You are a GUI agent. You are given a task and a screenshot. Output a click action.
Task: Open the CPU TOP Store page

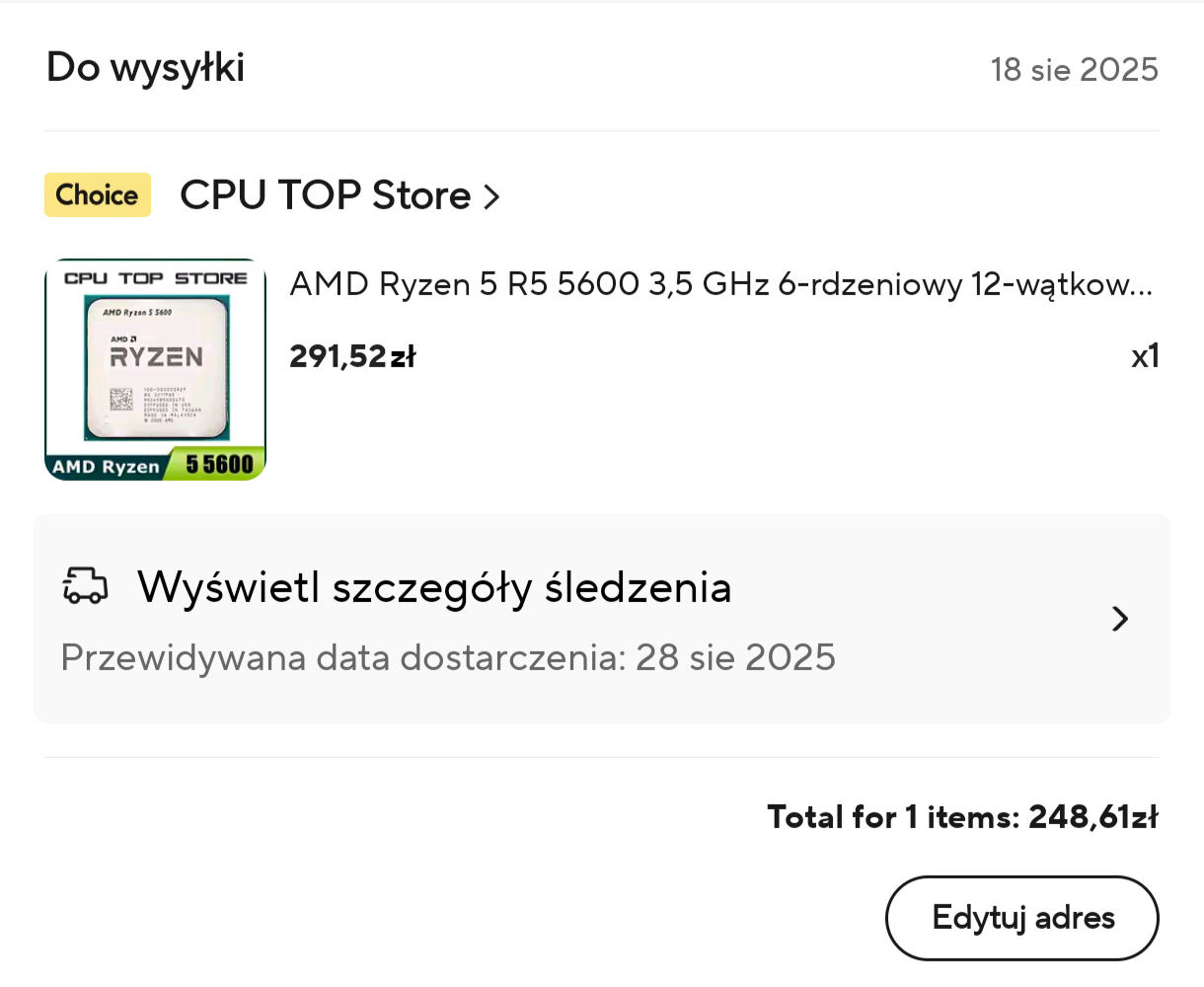(325, 195)
